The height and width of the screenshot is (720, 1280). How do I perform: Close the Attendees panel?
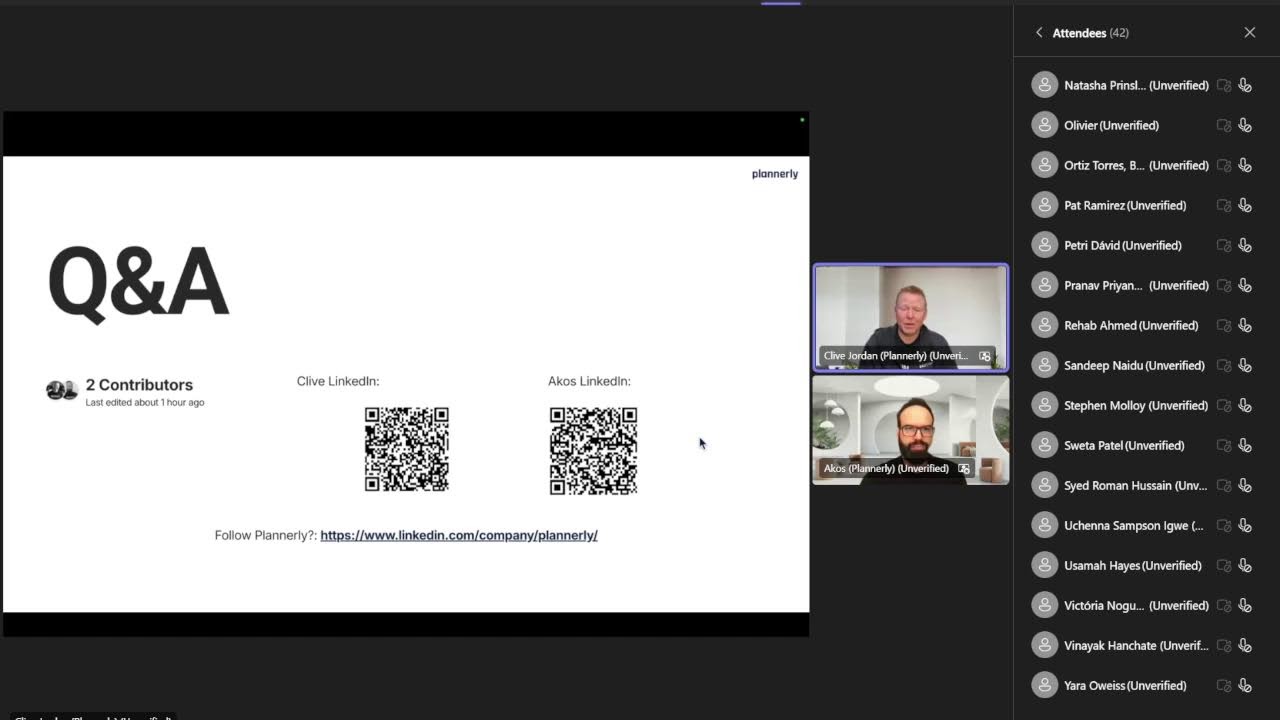tap(1250, 33)
